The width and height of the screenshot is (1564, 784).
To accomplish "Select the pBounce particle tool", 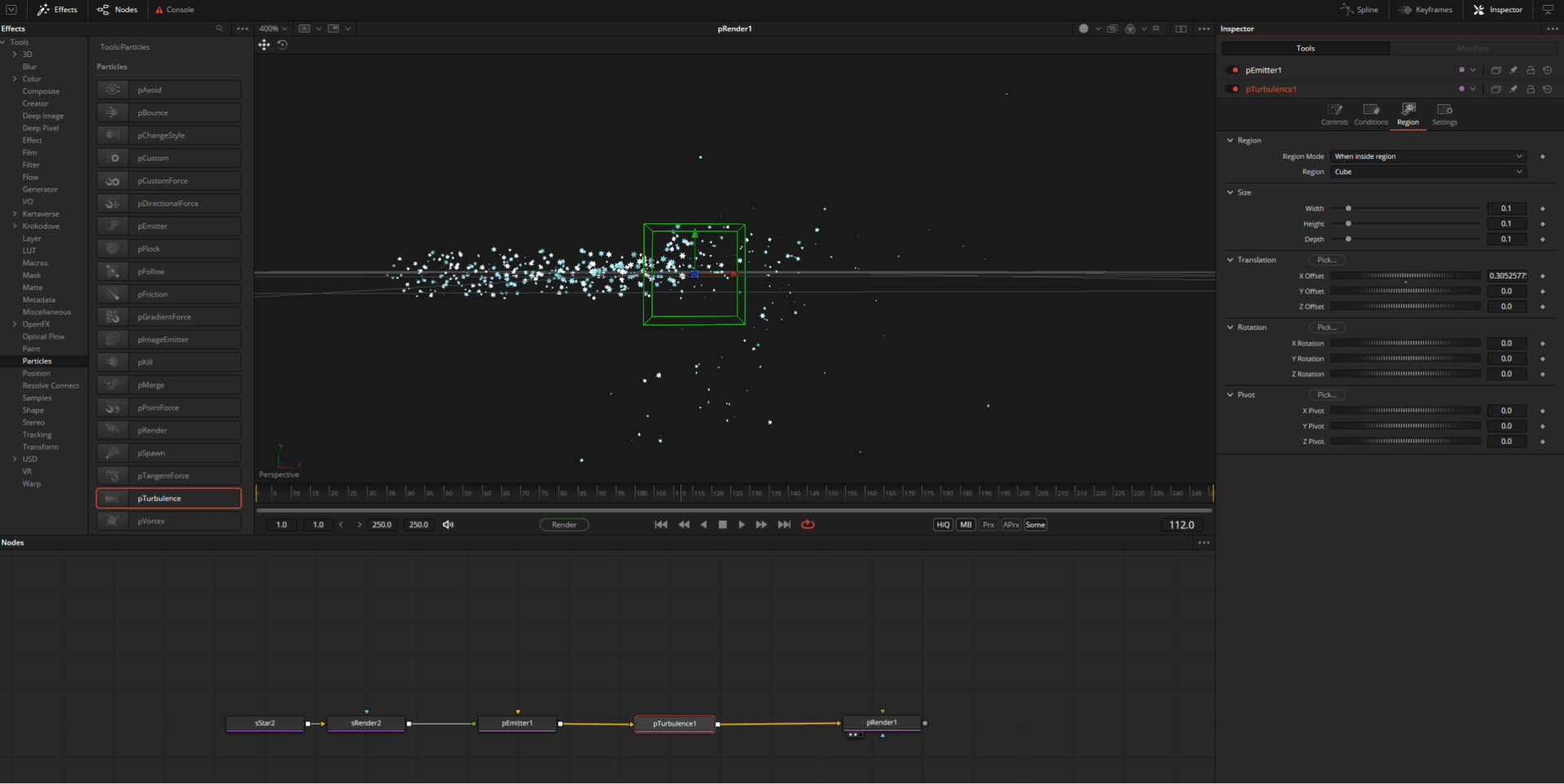I will [x=169, y=112].
